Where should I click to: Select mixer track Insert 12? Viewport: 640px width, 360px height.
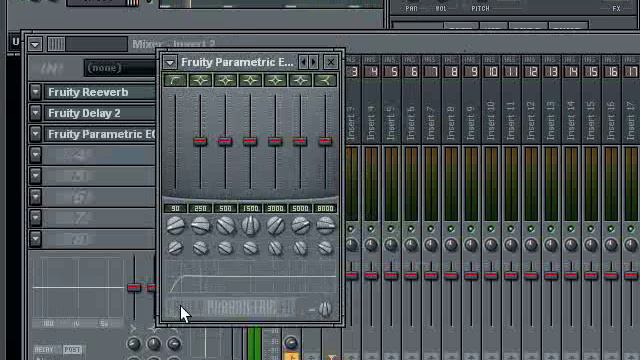(531, 100)
